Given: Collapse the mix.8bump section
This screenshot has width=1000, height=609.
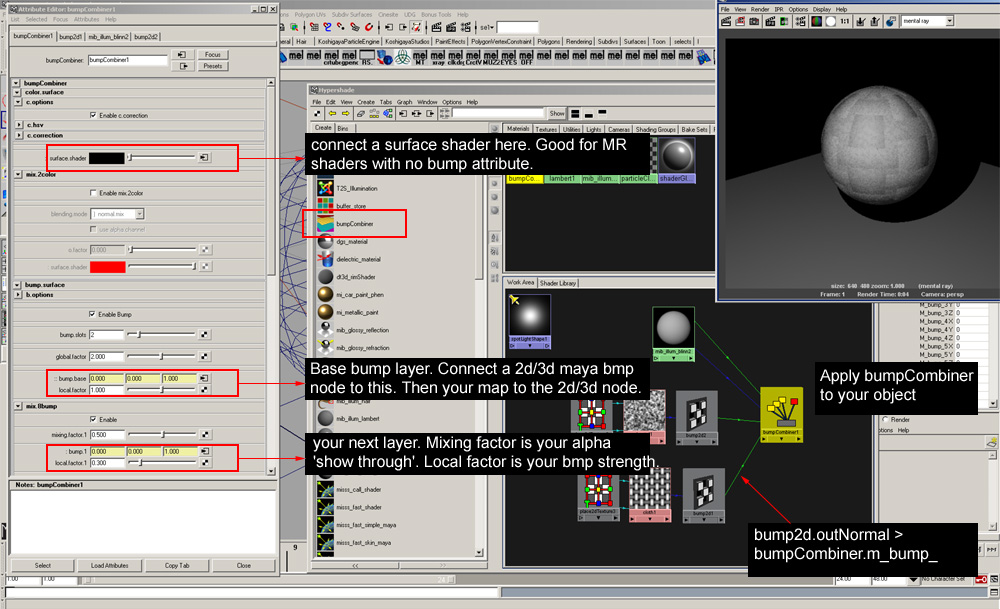Looking at the screenshot, I should [x=18, y=406].
